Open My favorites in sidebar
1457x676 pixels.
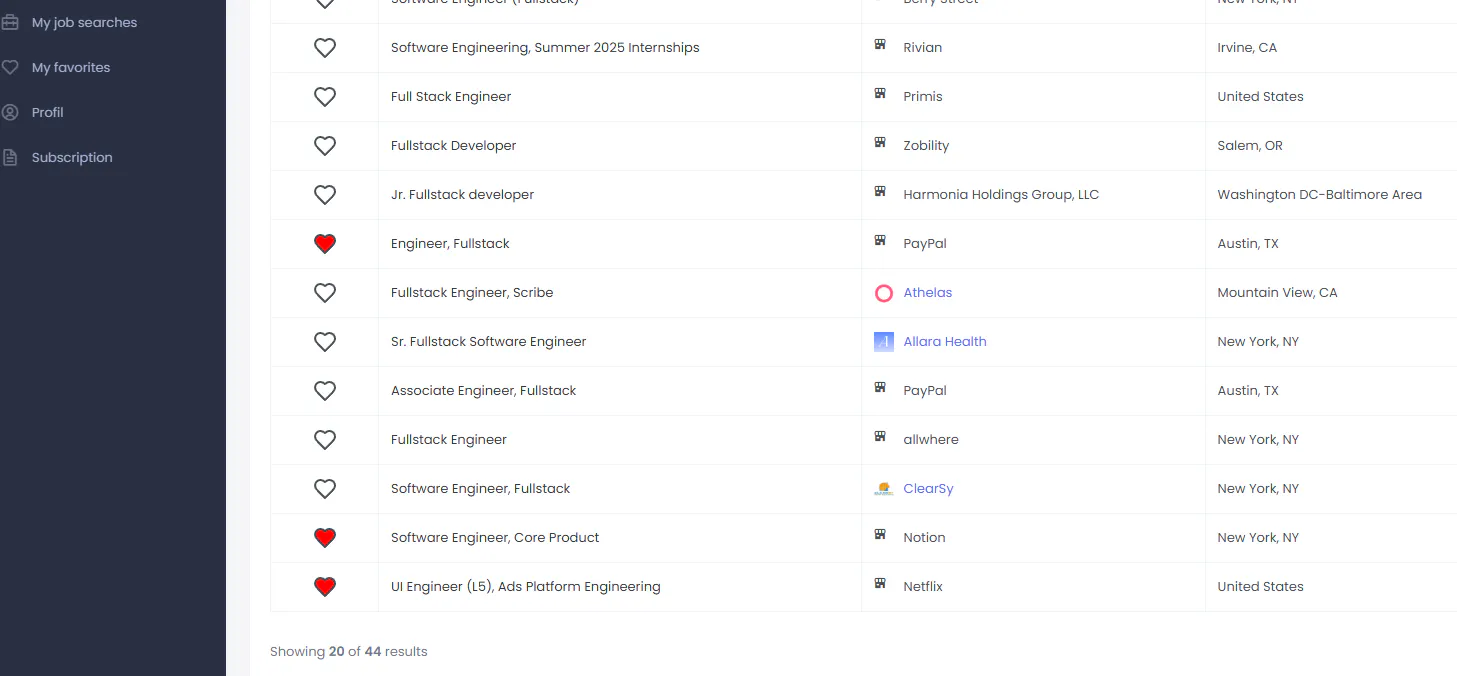click(x=71, y=67)
